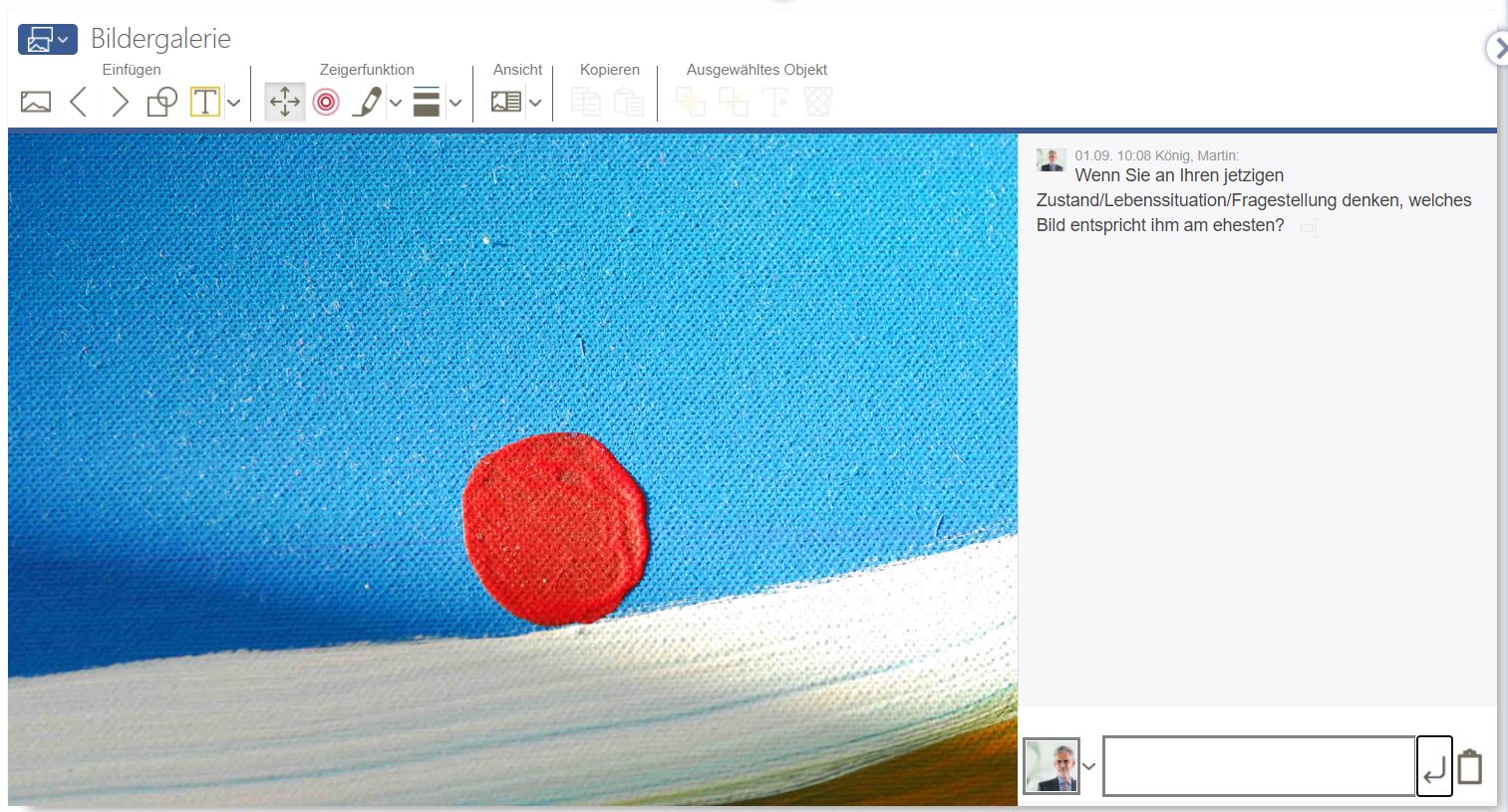
Task: Click the bring-to-front icon for selected object
Action: click(691, 102)
